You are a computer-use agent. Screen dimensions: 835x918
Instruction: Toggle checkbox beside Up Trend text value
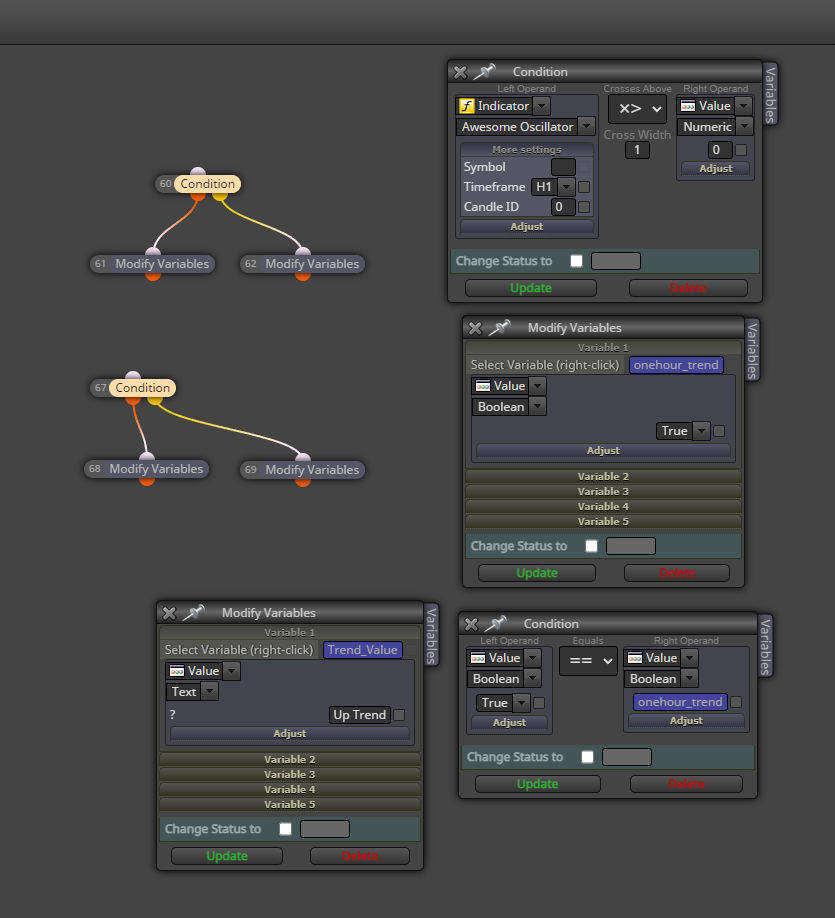(399, 715)
